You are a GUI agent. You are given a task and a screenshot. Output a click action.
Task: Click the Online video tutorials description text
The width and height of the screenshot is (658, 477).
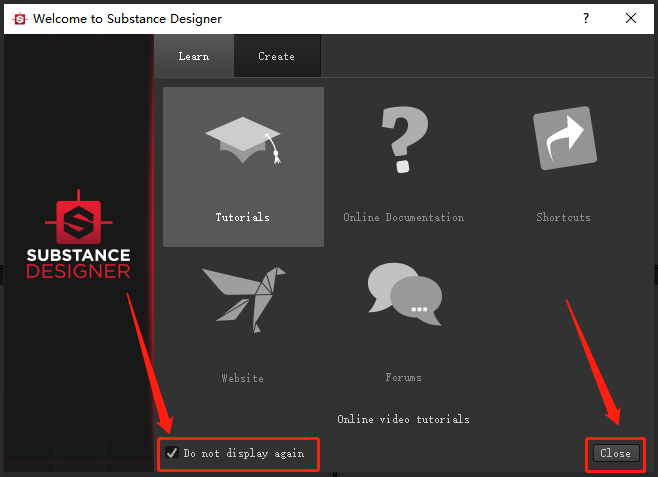403,419
